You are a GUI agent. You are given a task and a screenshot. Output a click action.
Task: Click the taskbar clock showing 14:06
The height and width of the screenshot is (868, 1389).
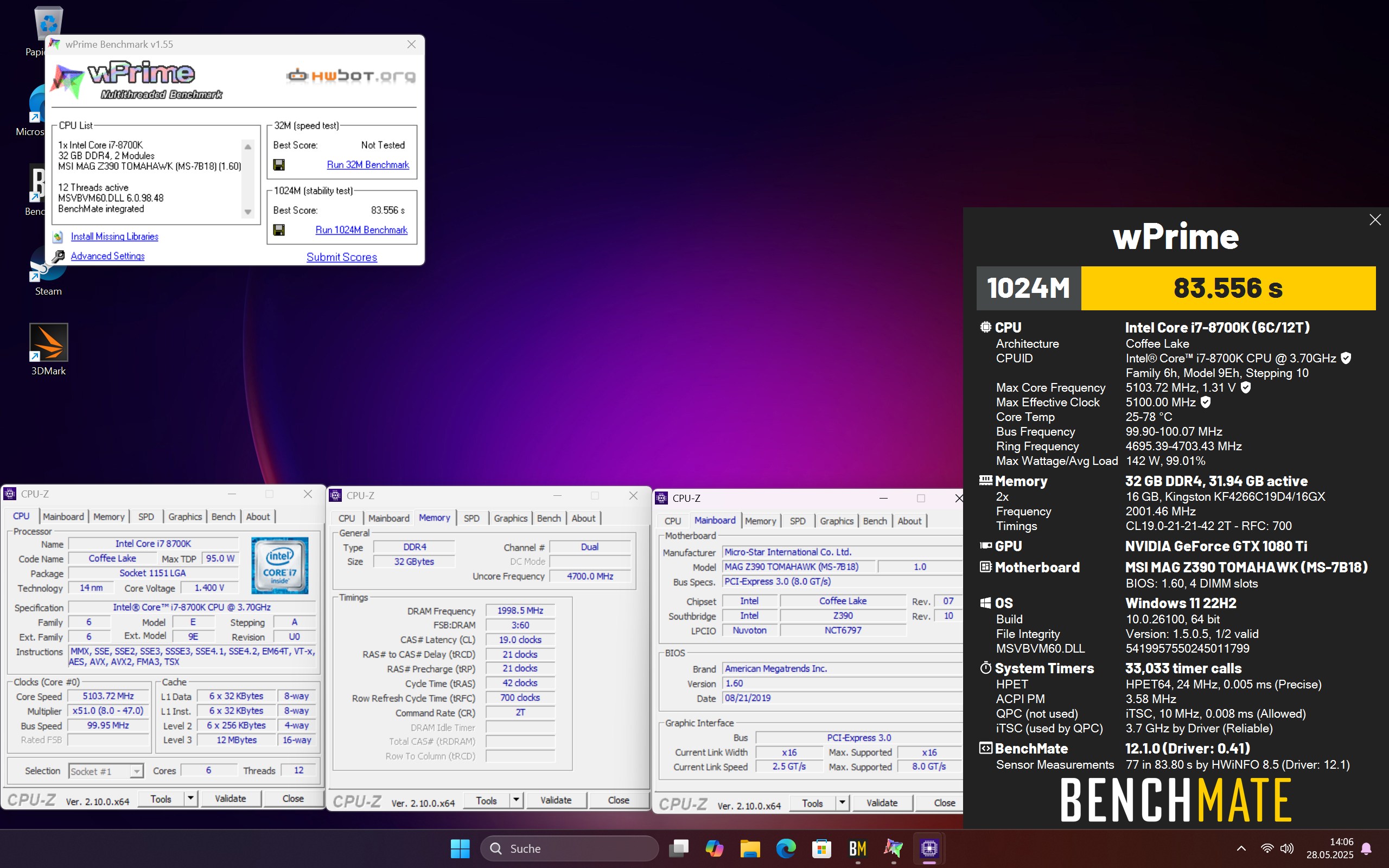pyautogui.click(x=1330, y=848)
